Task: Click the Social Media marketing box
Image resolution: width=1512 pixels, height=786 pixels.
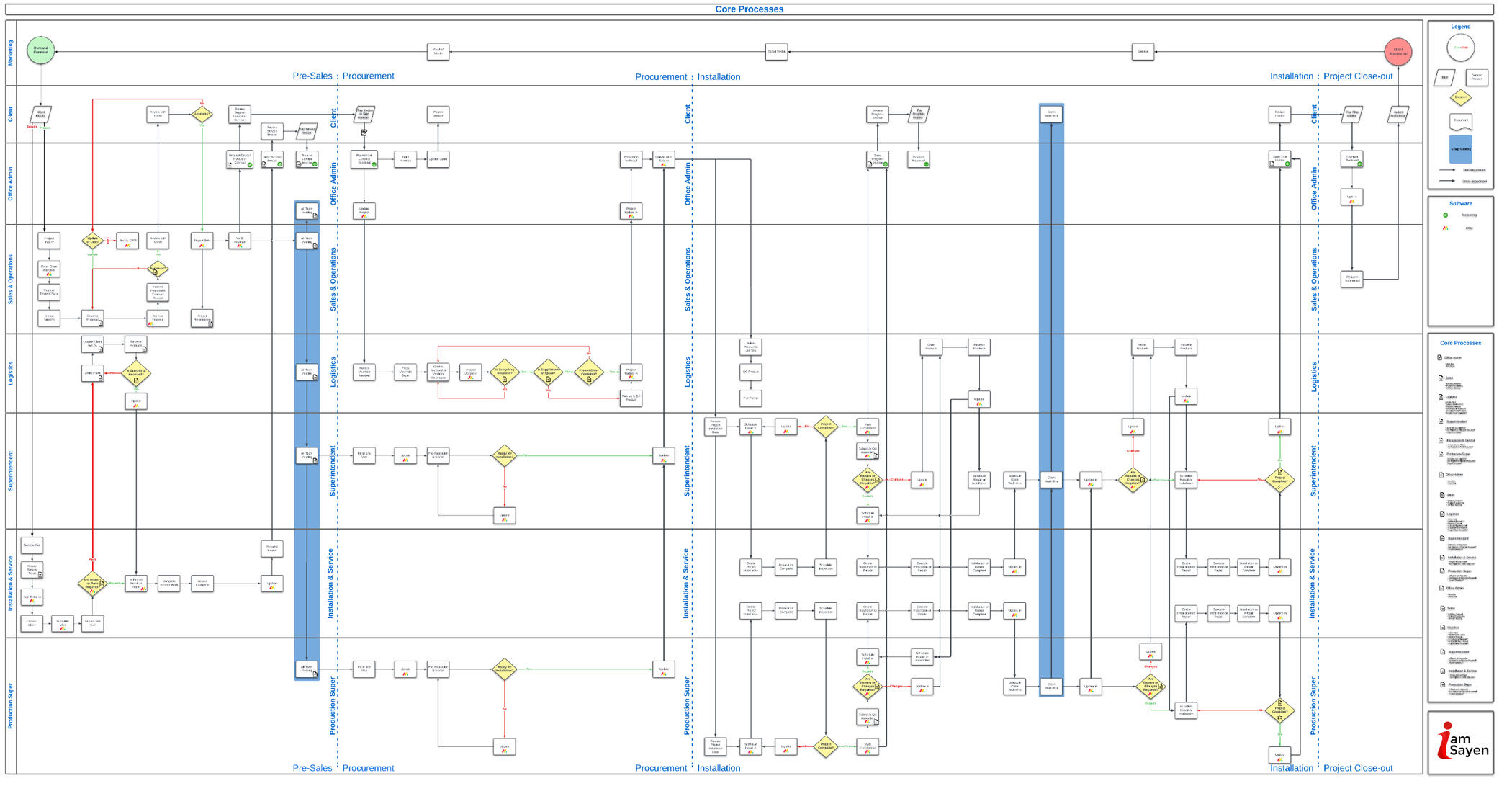Action: [x=776, y=52]
